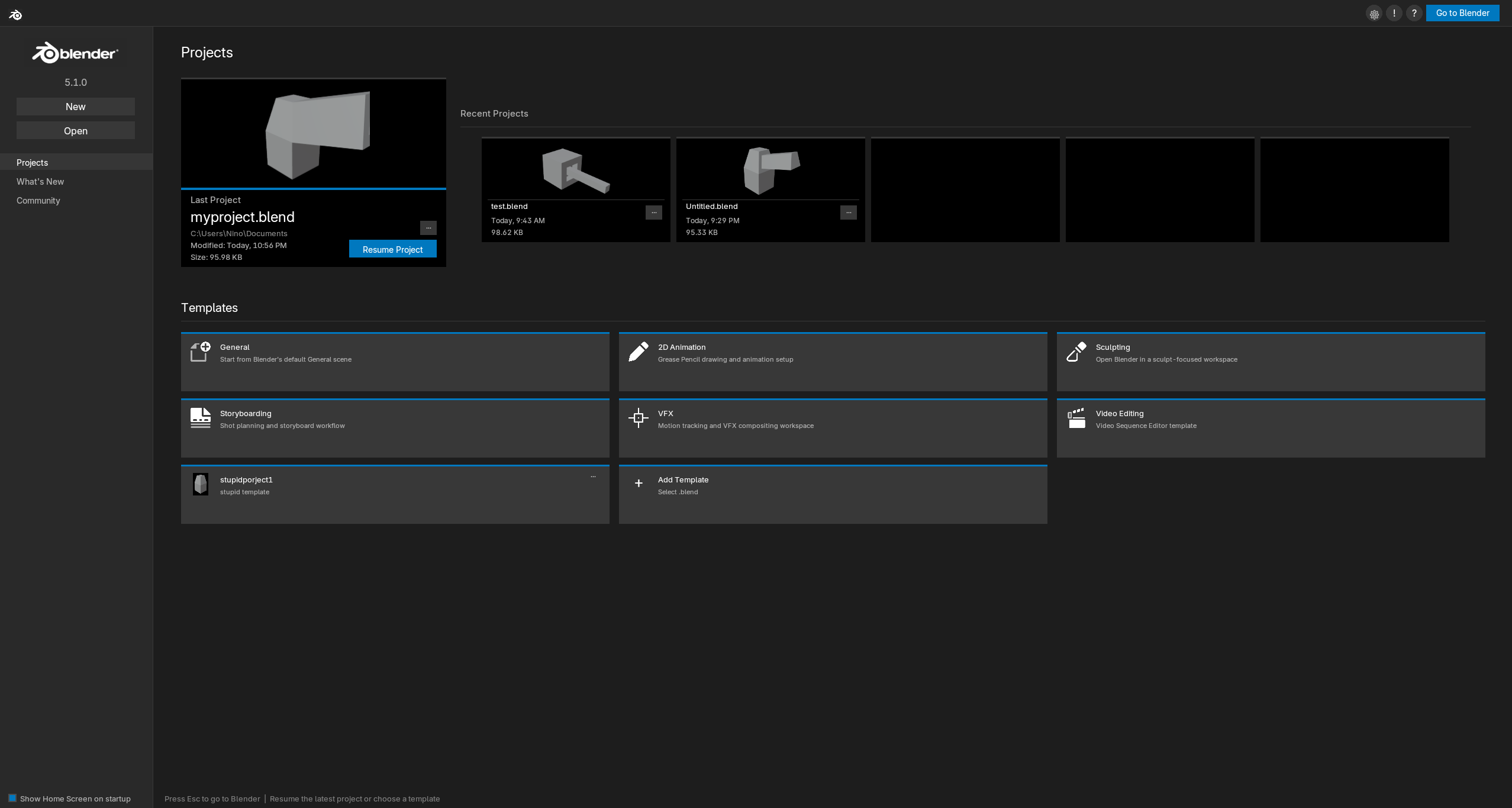Click the Blender logo in top-left corner
The width and height of the screenshot is (1512, 808).
tap(15, 14)
